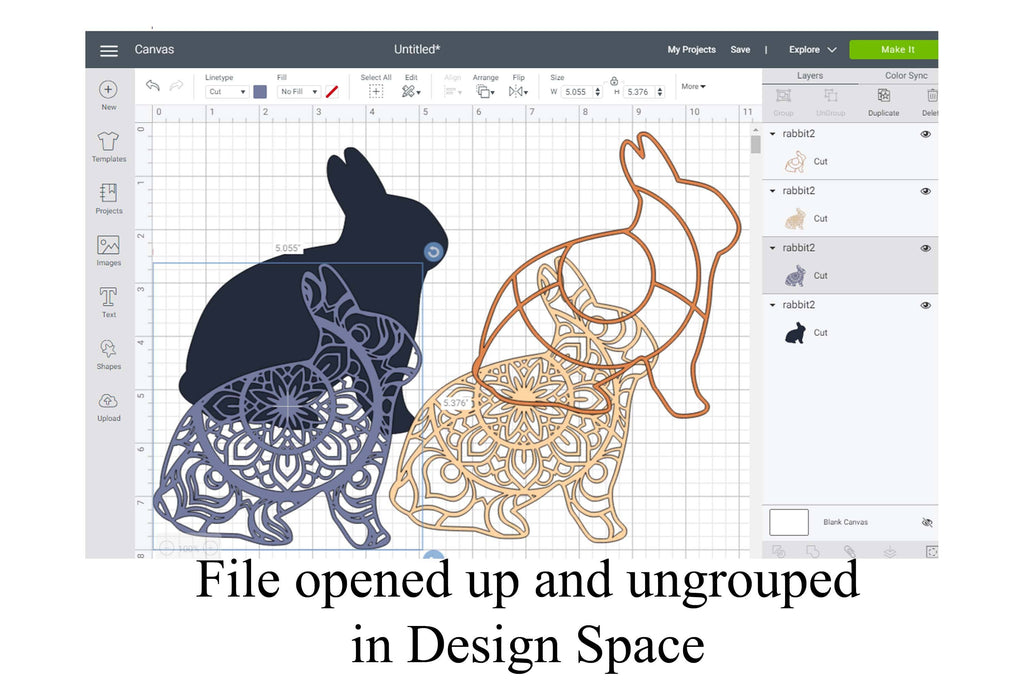Expand the More toolbar options
This screenshot has height=683, width=1024.
693,86
